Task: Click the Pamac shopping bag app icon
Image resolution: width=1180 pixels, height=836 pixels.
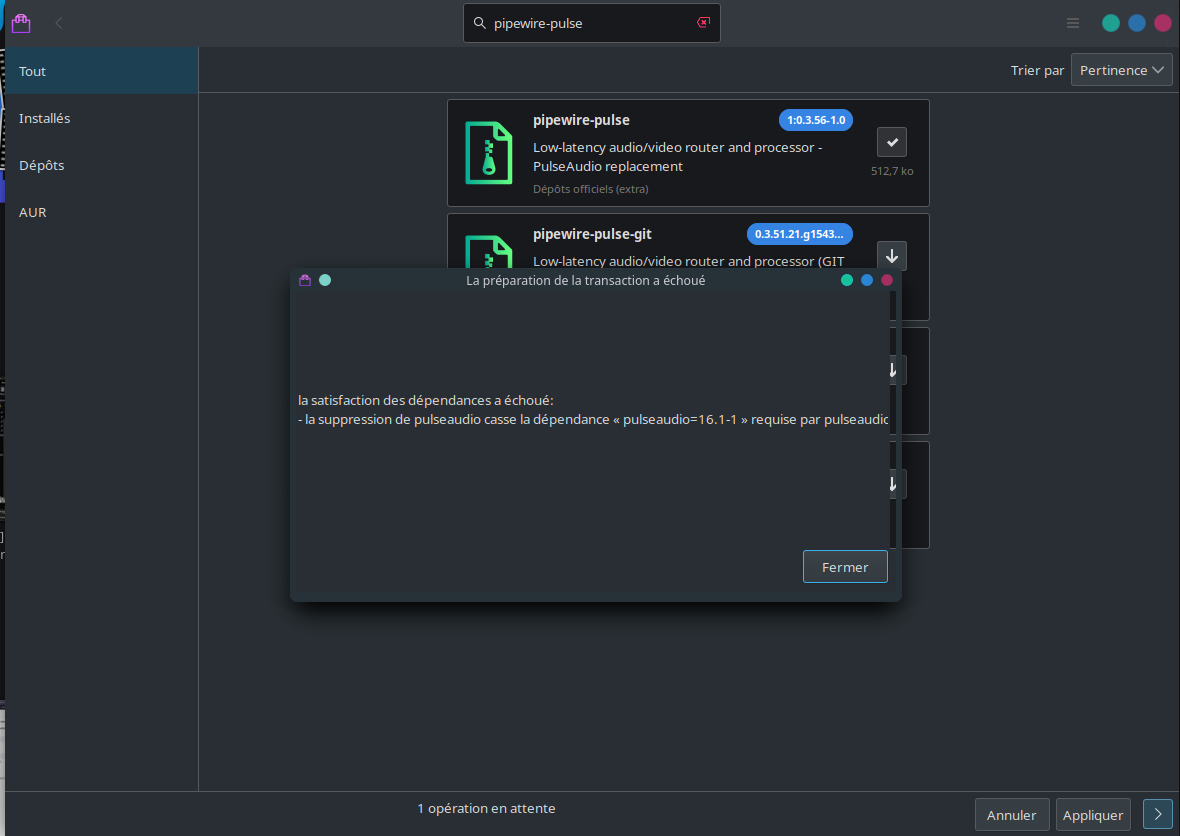Action: 21,23
